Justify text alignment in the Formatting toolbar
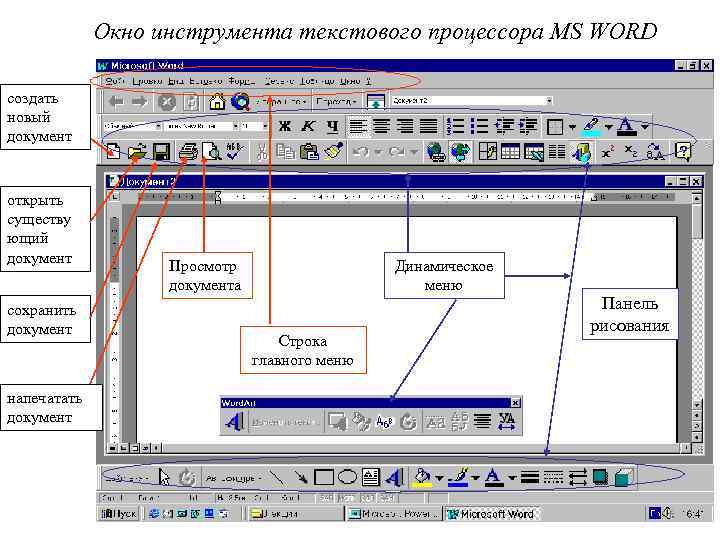Viewport: 720px width, 540px height. point(428,126)
